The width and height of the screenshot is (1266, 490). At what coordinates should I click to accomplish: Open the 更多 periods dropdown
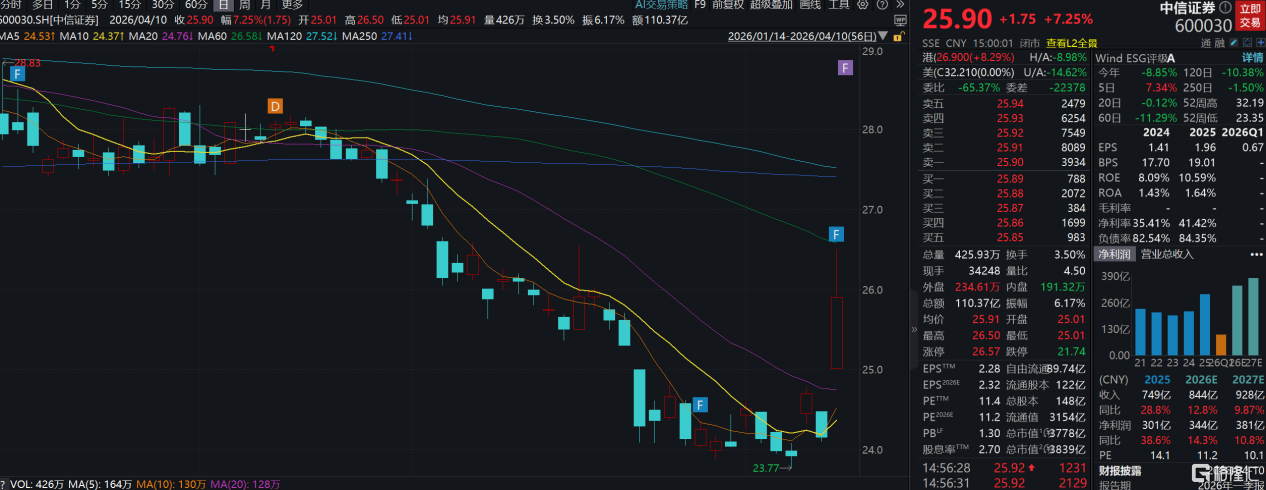(x=292, y=5)
